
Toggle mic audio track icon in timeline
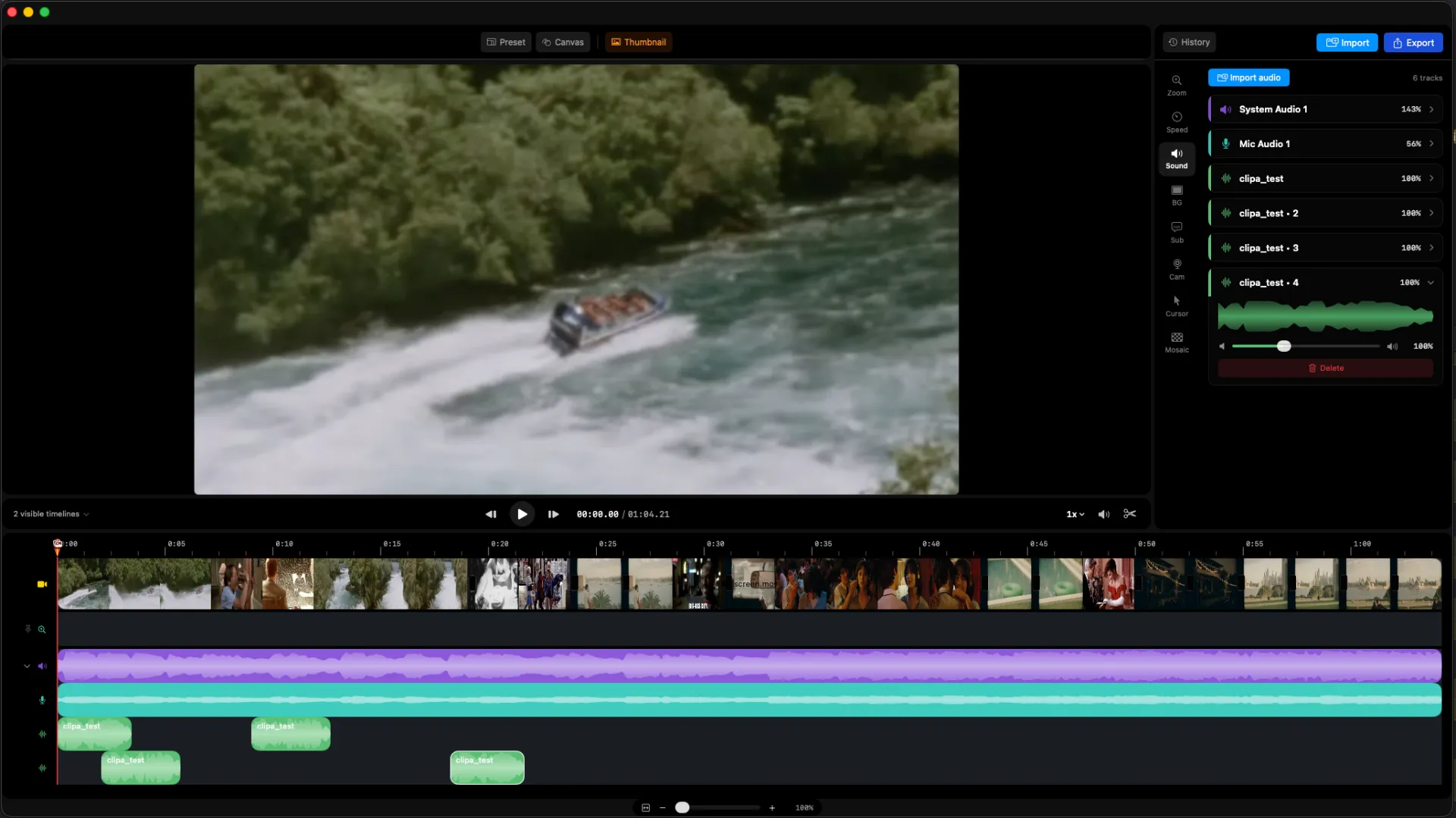42,700
